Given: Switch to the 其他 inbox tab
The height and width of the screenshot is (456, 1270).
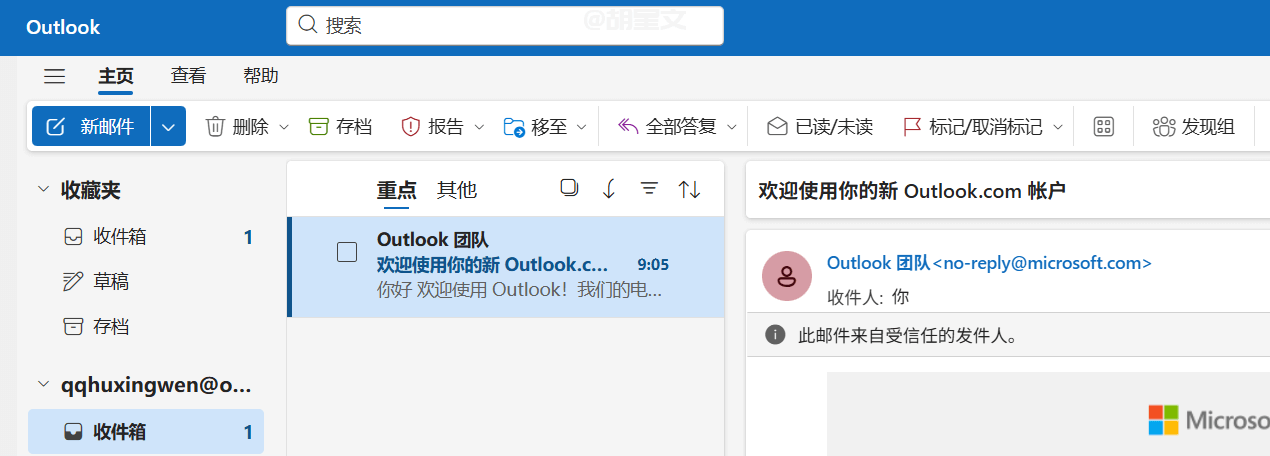Looking at the screenshot, I should click(x=457, y=190).
